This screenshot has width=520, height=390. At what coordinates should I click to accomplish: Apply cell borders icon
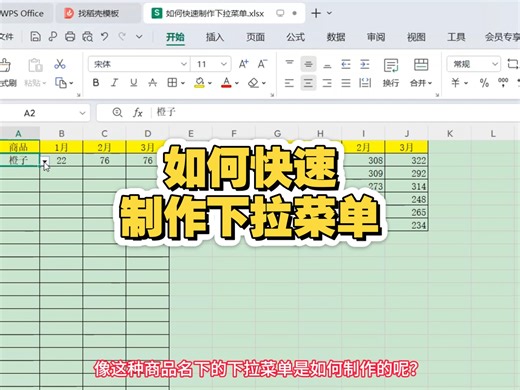(172, 82)
